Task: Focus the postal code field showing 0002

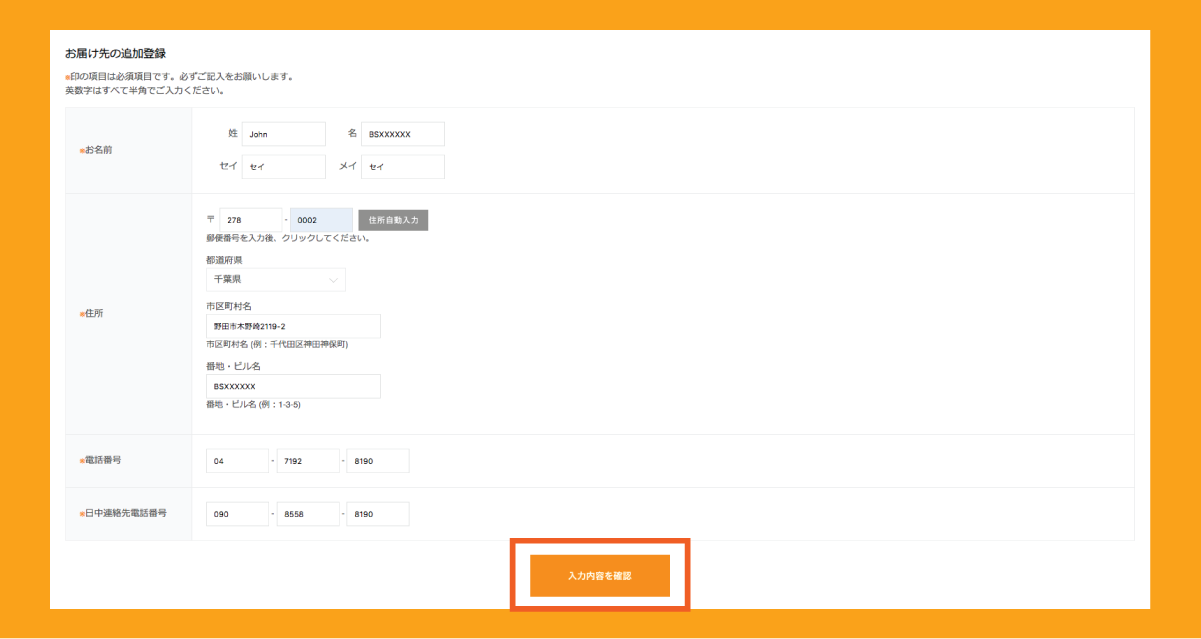Action: 321,220
